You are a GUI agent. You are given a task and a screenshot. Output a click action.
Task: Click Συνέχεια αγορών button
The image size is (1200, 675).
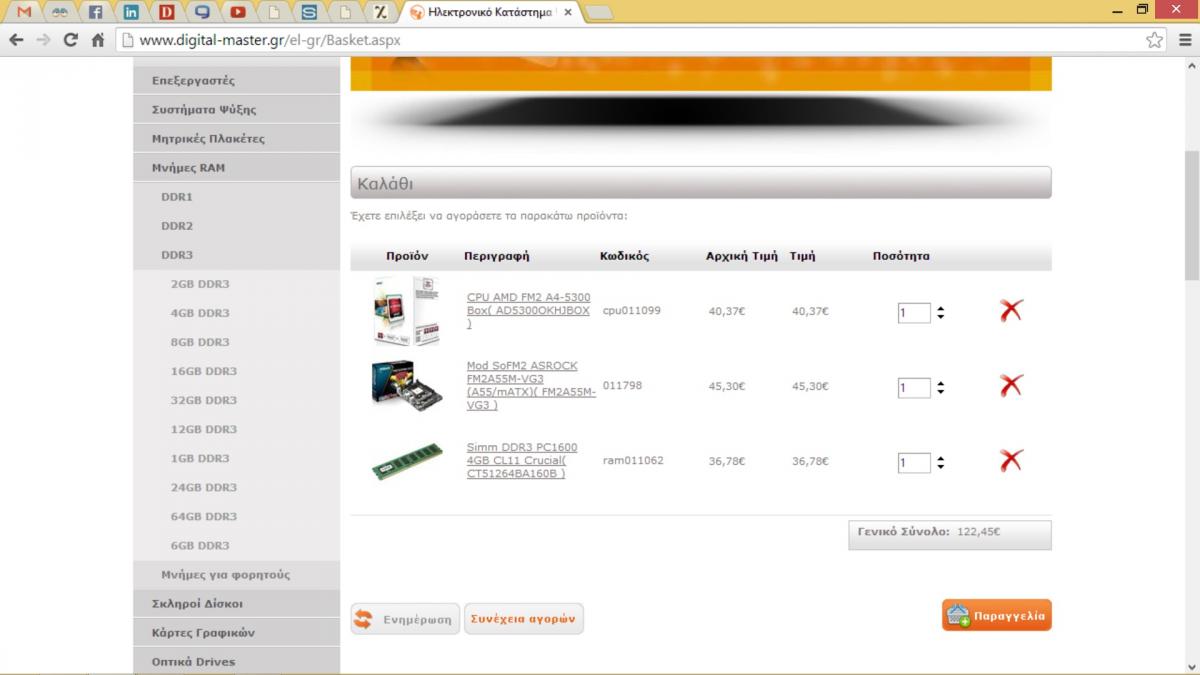click(524, 619)
